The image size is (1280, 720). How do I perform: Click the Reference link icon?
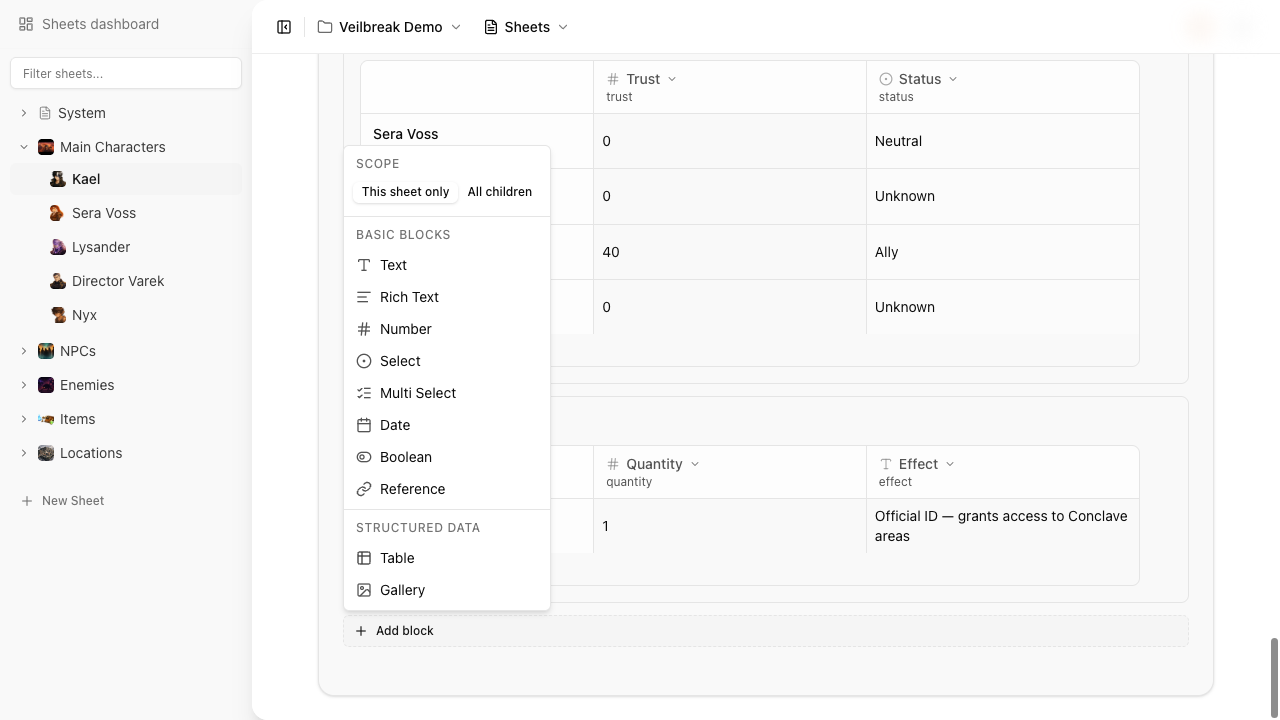[x=364, y=489]
